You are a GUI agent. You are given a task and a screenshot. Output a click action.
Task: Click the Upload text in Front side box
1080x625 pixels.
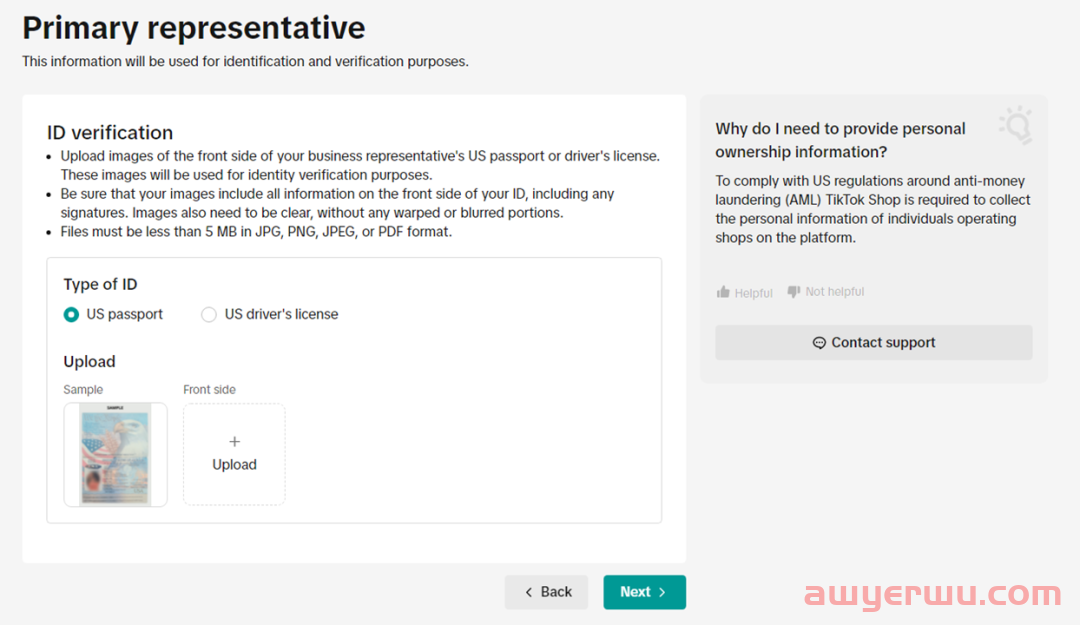click(x=234, y=464)
